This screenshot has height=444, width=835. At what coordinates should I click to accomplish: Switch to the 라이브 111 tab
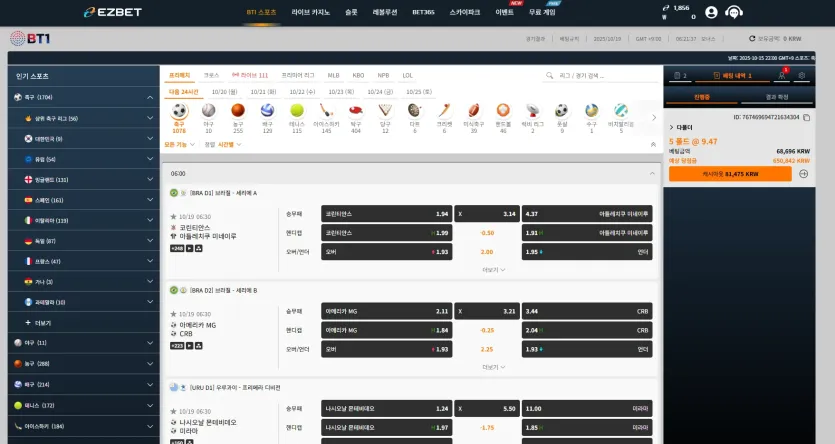tap(250, 76)
